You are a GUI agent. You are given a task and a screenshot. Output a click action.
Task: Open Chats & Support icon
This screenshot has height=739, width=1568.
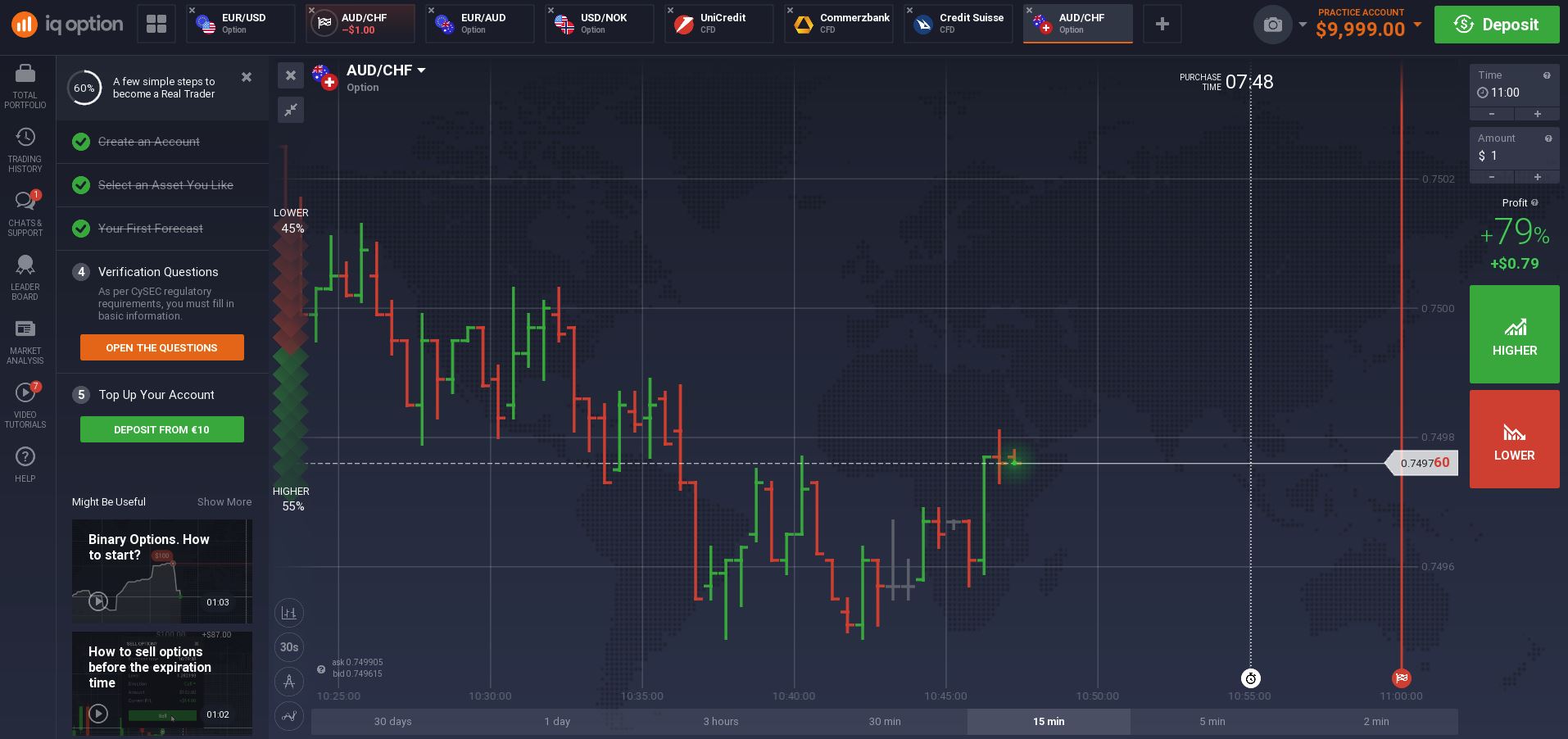pyautogui.click(x=25, y=201)
